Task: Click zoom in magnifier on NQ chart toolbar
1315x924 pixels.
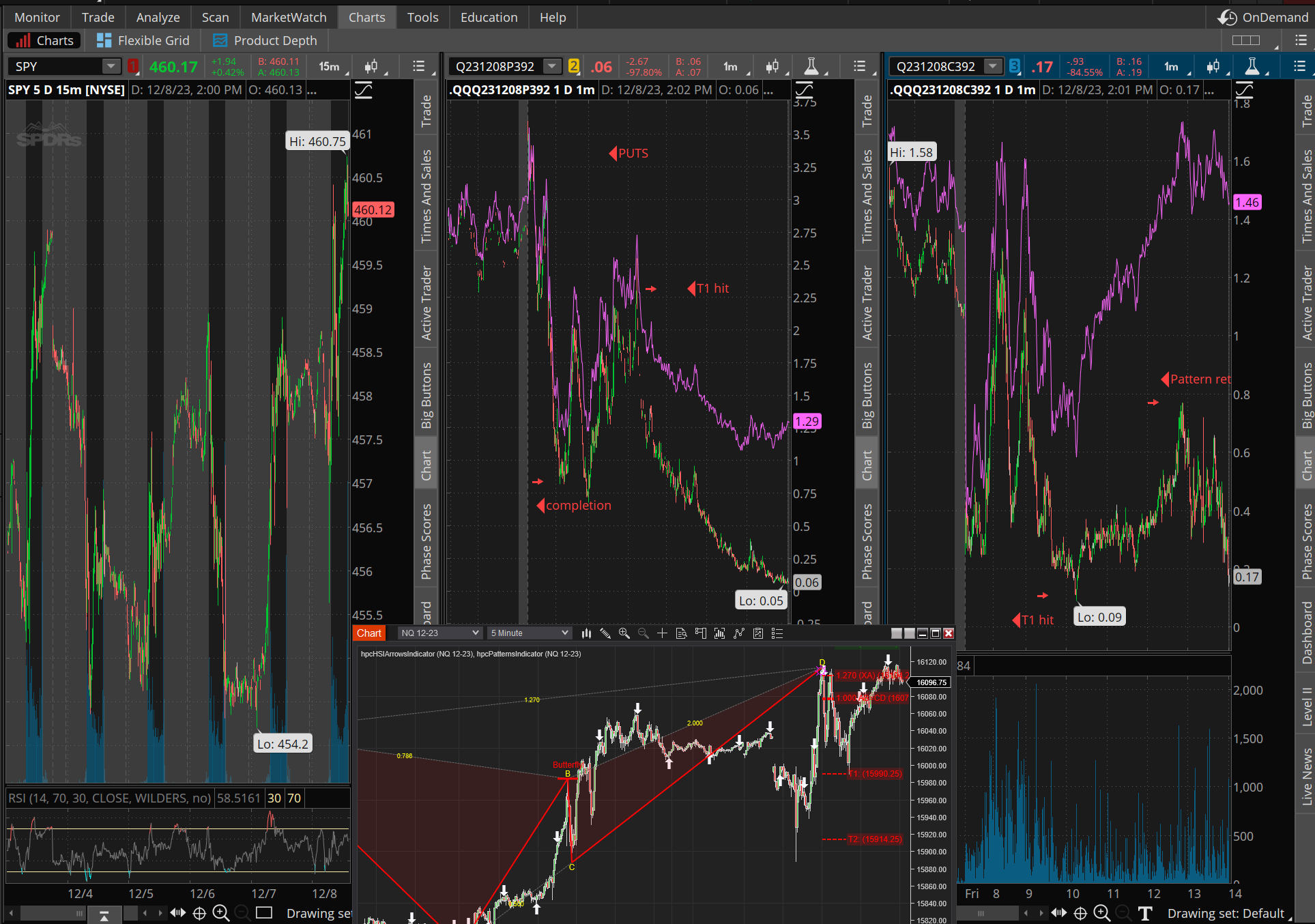Action: click(624, 633)
